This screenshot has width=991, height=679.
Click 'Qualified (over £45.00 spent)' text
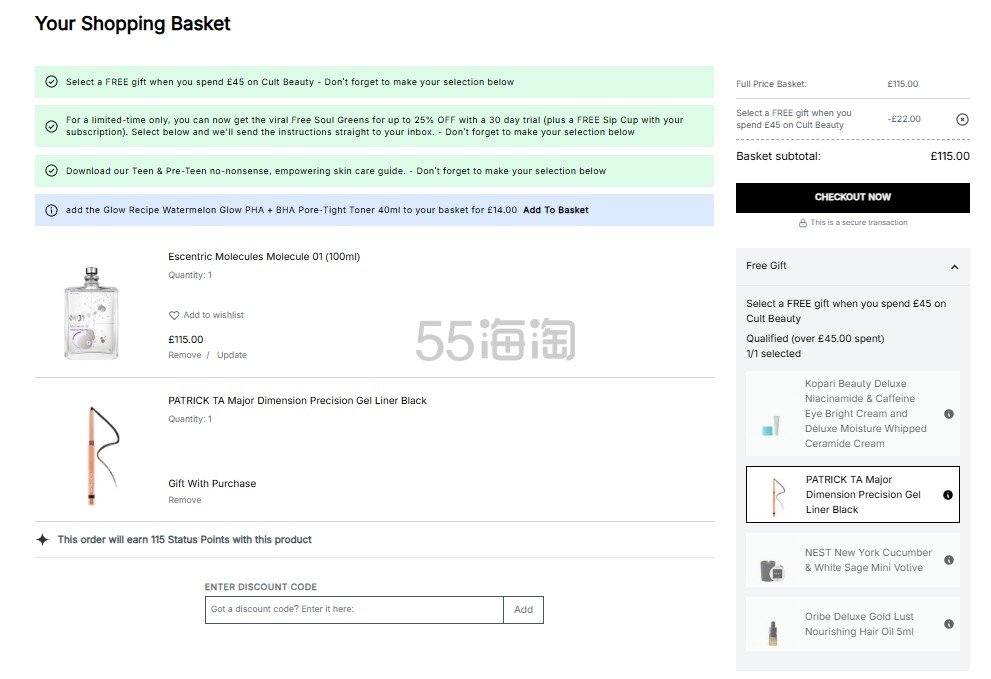(x=815, y=339)
